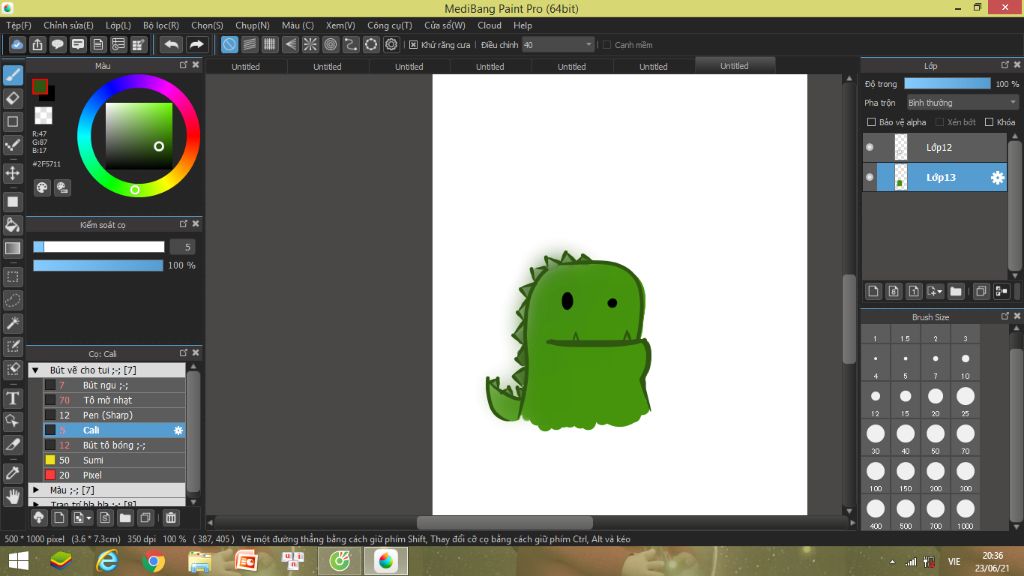Select the rectangular Selection tool

12,277
